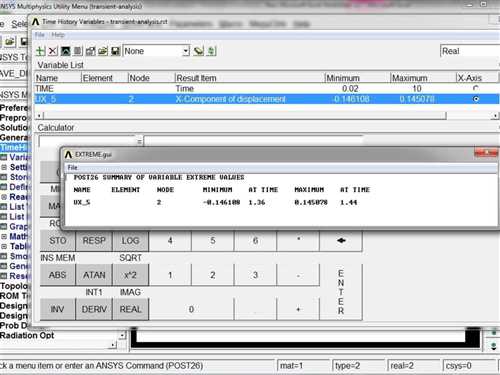Select TimeHist Postpro highlighted menu item
Screen dimensions: 500x375
pos(14,147)
